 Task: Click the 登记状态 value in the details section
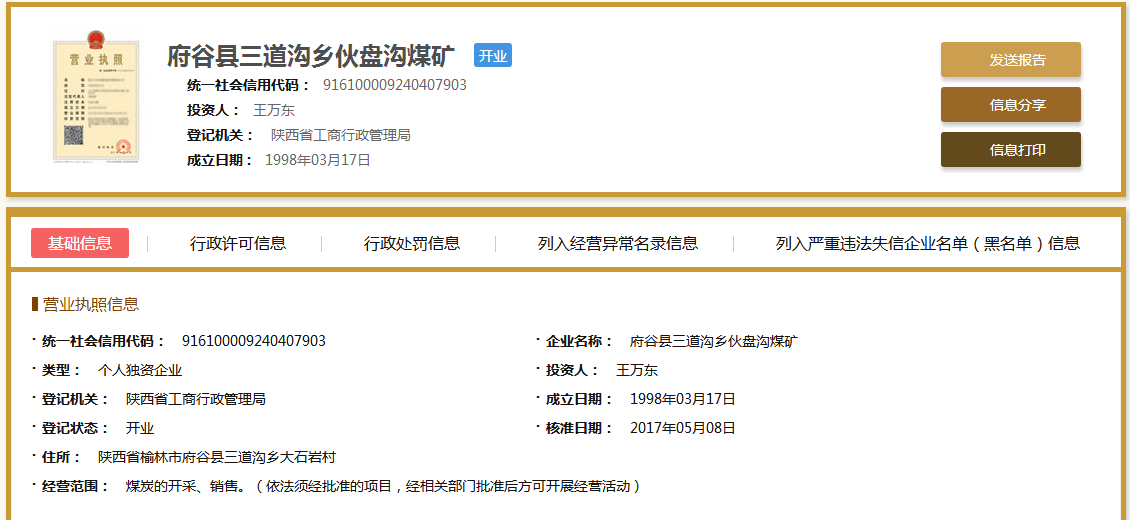[x=140, y=428]
